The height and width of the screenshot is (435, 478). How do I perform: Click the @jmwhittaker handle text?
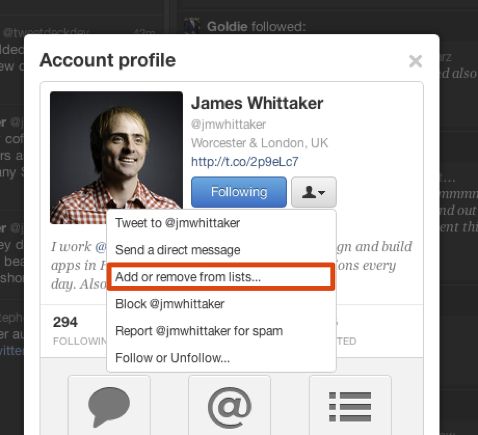click(228, 125)
